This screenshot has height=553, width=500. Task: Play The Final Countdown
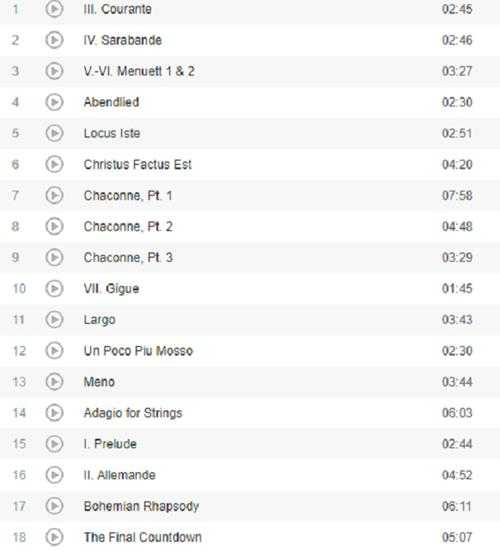tap(54, 537)
